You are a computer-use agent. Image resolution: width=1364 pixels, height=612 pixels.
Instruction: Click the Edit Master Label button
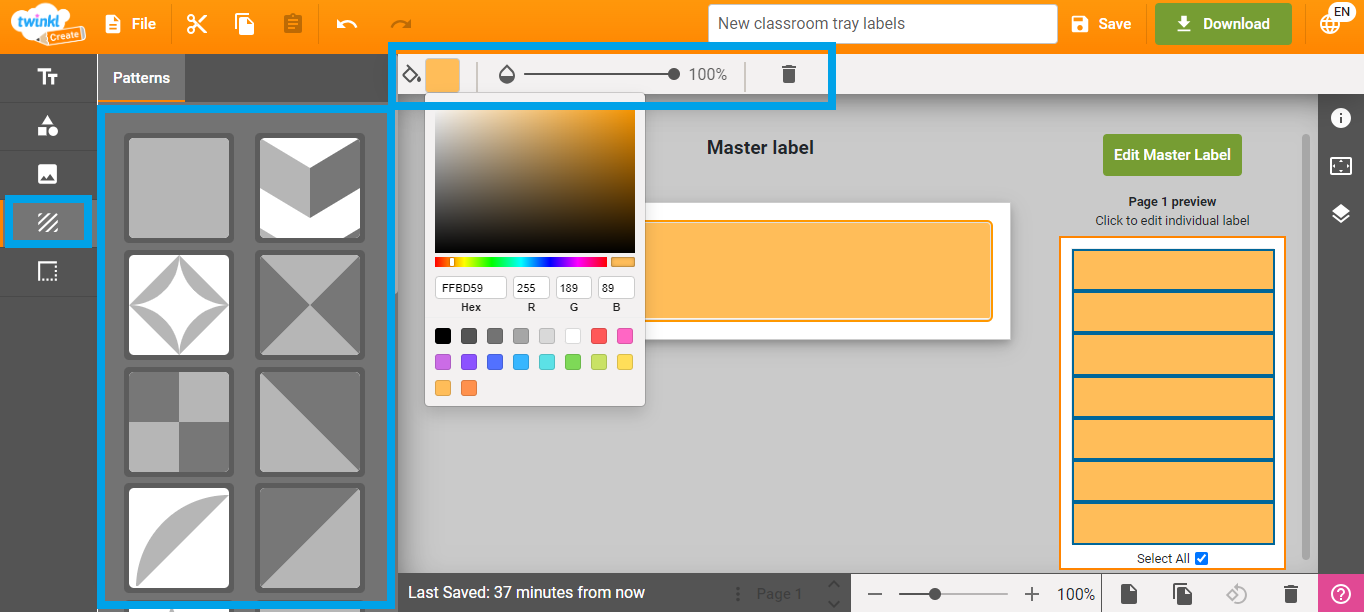pos(1172,155)
